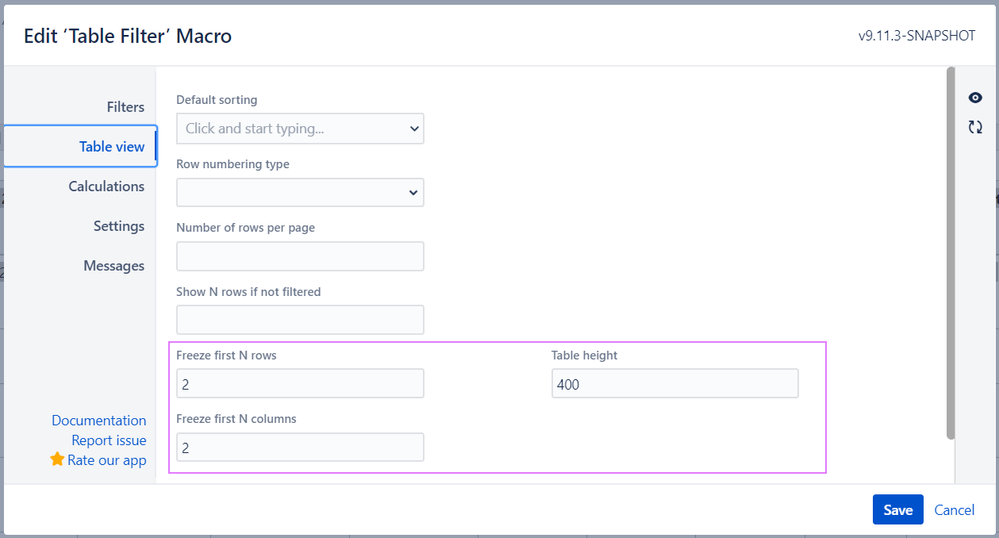Click the v9.11.3-SNAPSHOT version text
The width and height of the screenshot is (999, 538).
pyautogui.click(x=916, y=36)
